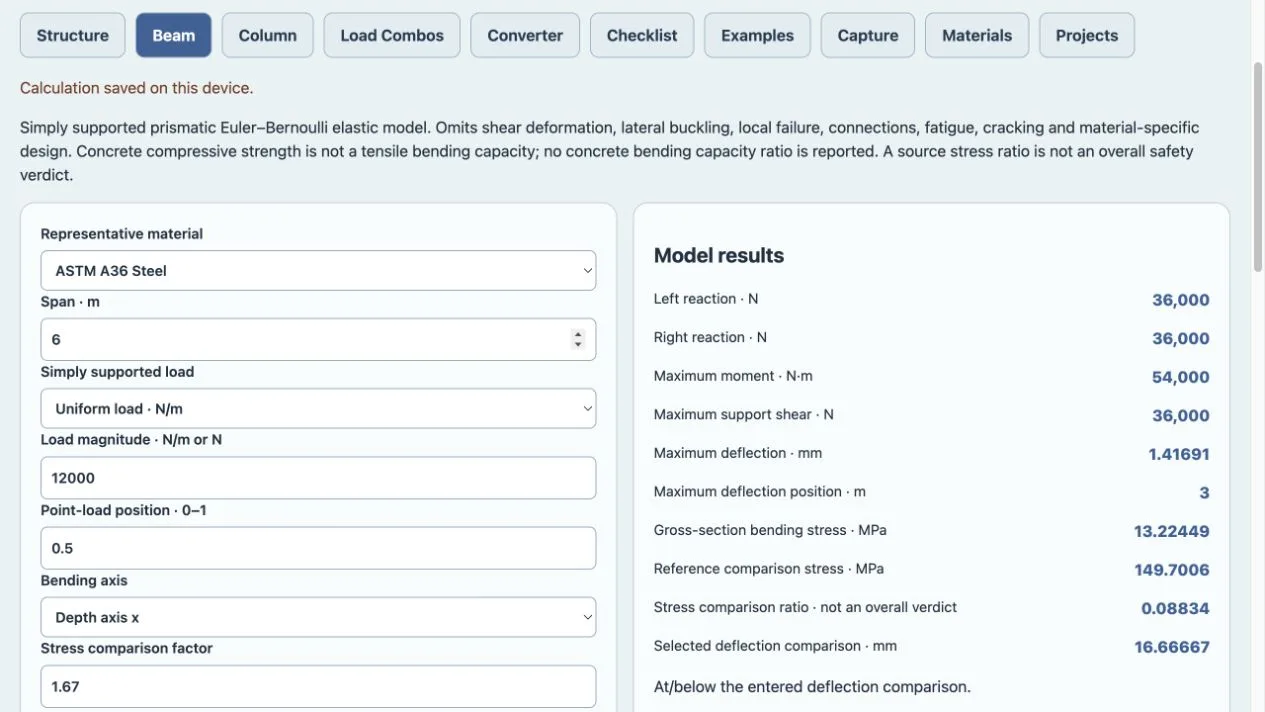Click the Reference comparison stress value 149.7006
Image resolution: width=1265 pixels, height=712 pixels.
1172,570
